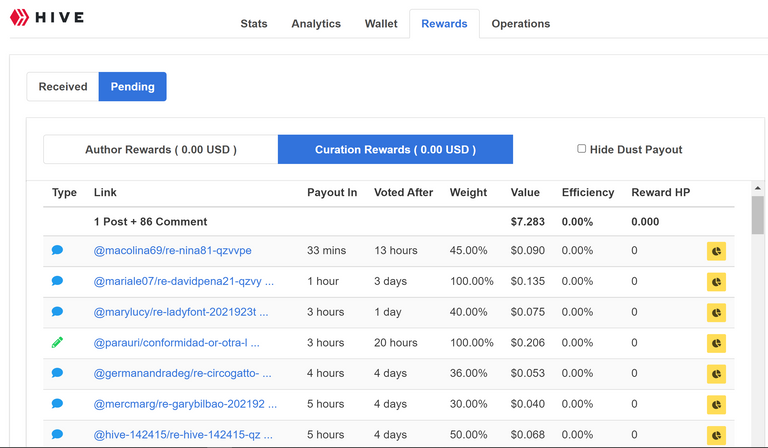Click the table scrollbar thumb
This screenshot has width=768, height=448.
(758, 215)
